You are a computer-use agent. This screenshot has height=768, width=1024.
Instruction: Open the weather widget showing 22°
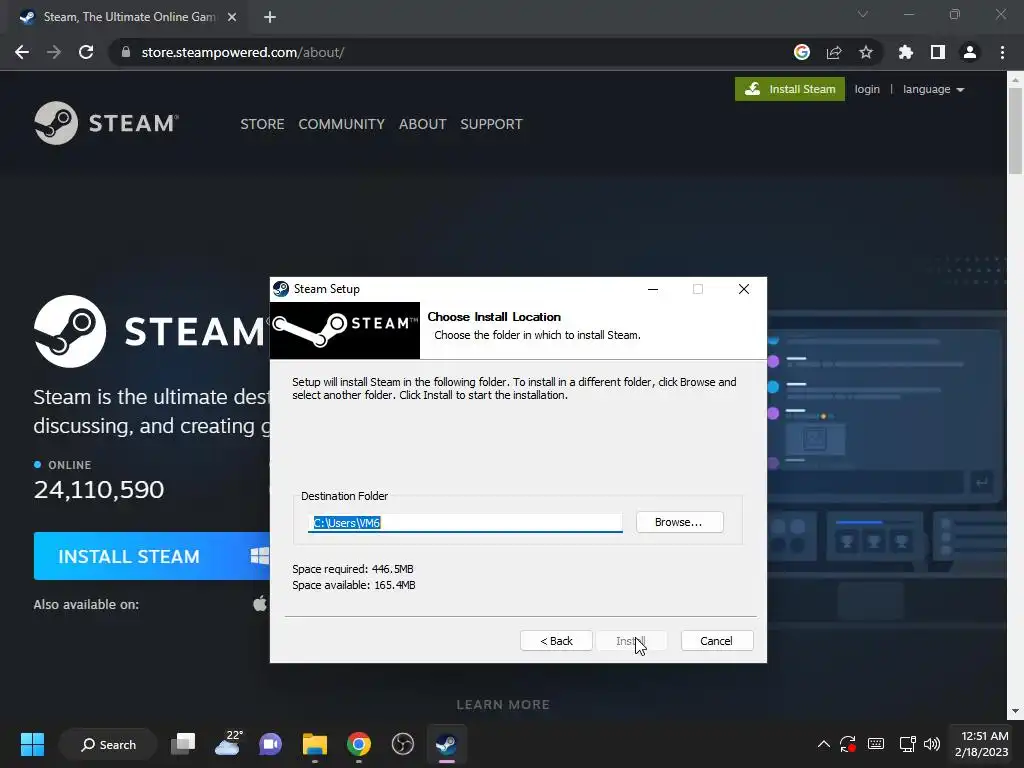coord(228,744)
